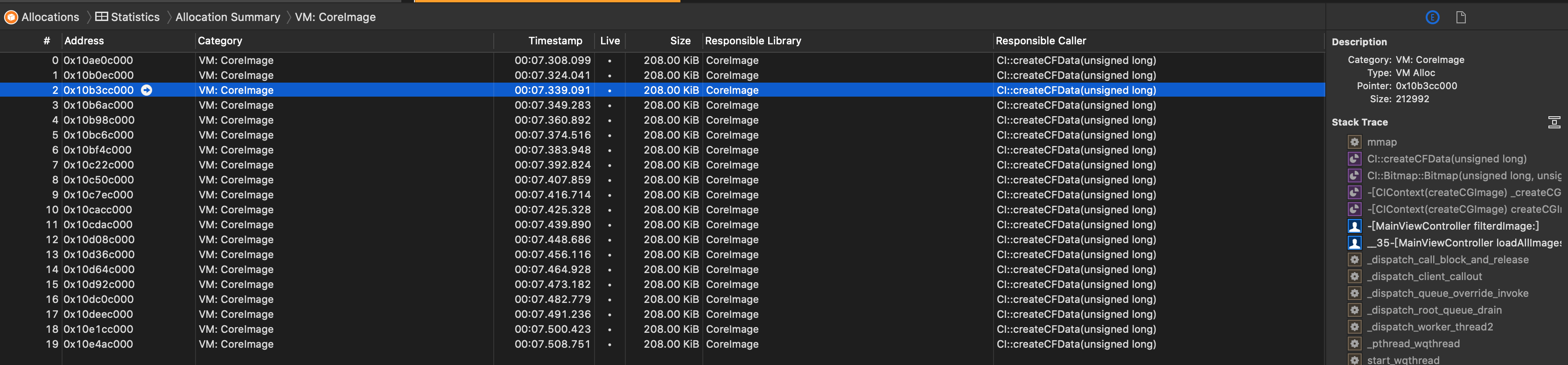Click the focus arrow beside address 0x10b3cc000
The height and width of the screenshot is (365, 1568).
coord(147,90)
